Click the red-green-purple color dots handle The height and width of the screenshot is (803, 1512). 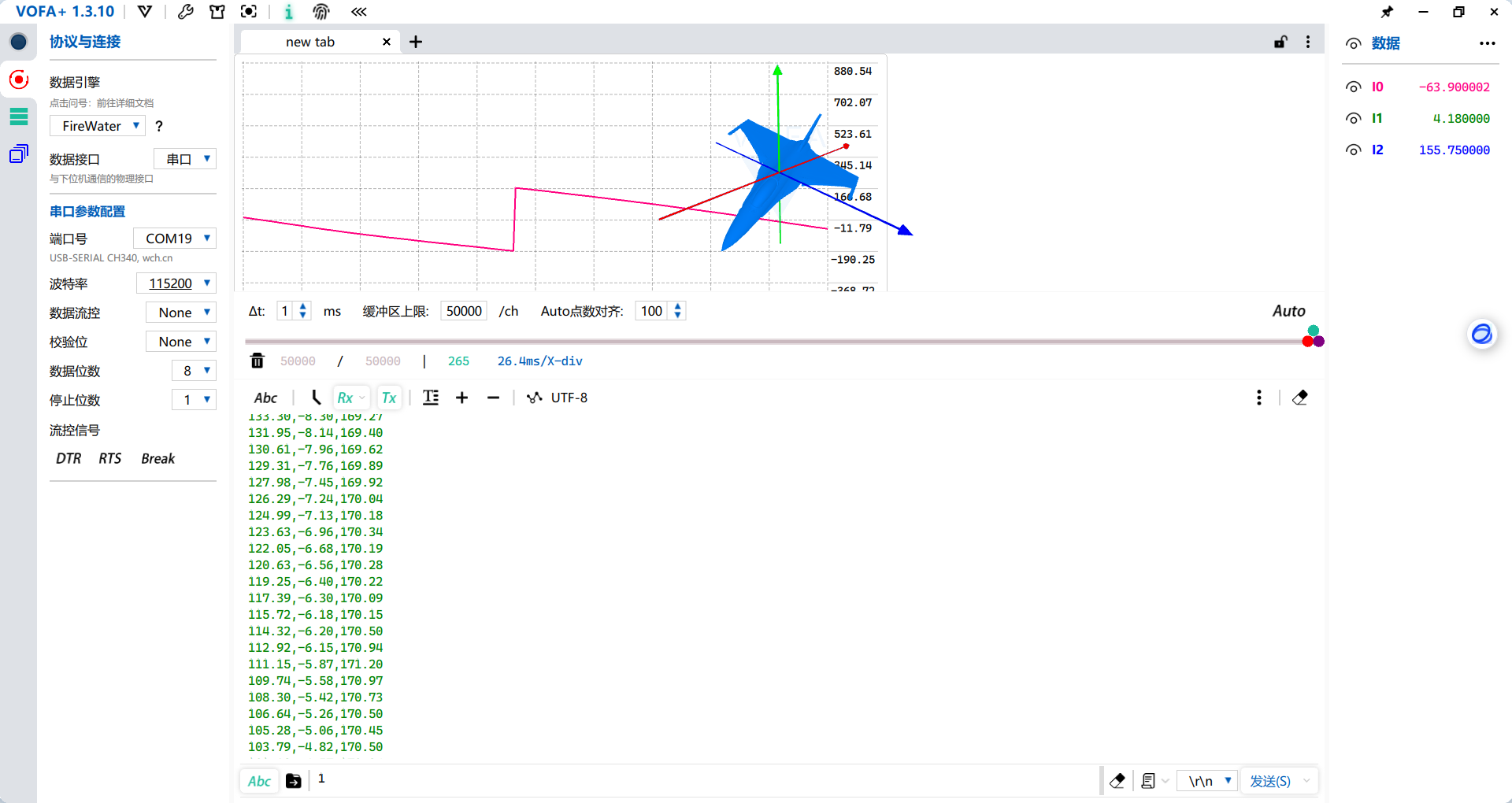click(x=1314, y=337)
